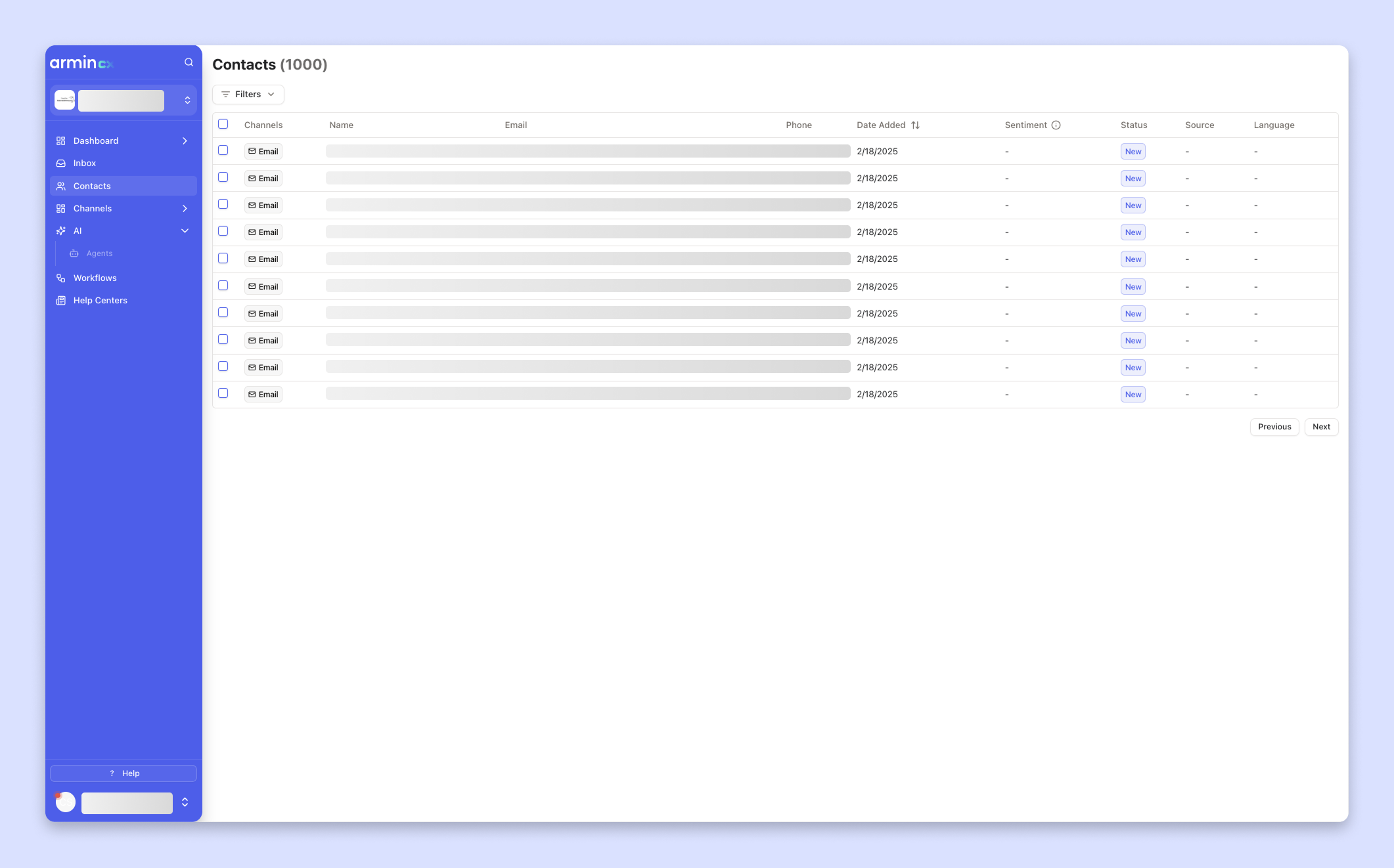Click the Help Centers icon in the sidebar
Viewport: 1394px width, 868px height.
61,301
